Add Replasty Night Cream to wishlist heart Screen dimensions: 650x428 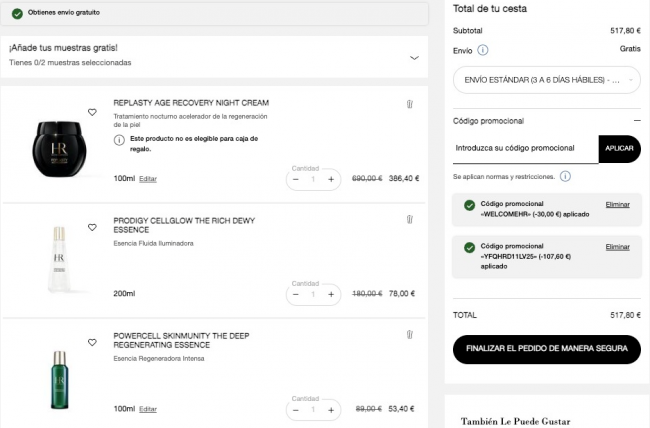pyautogui.click(x=92, y=112)
